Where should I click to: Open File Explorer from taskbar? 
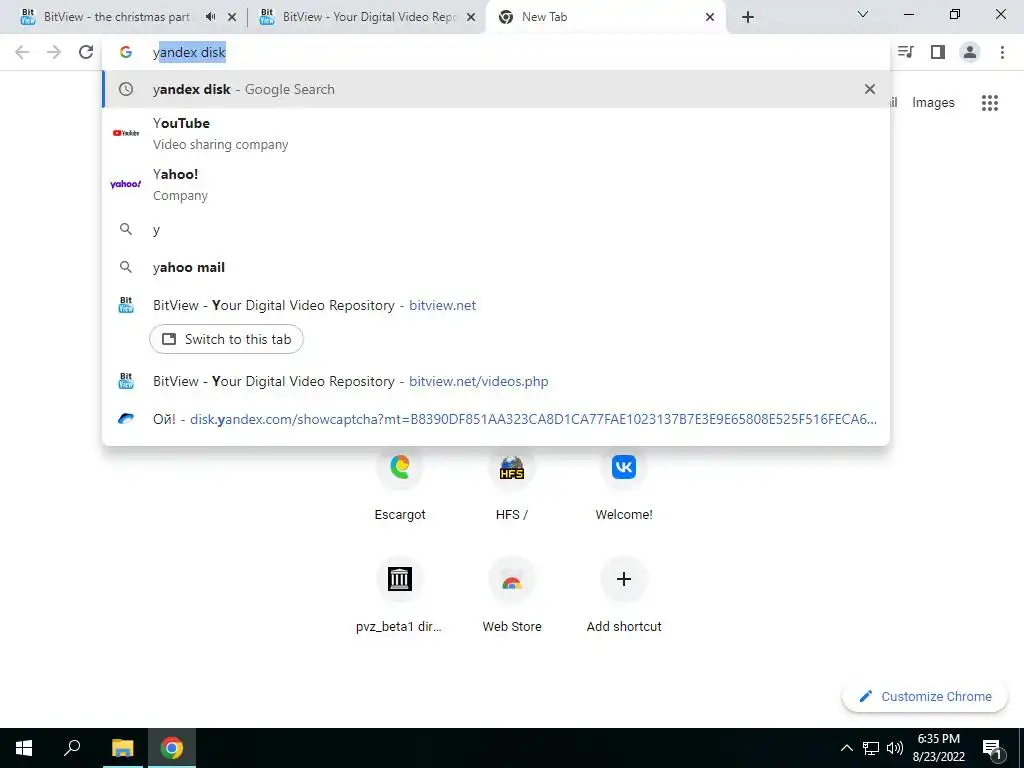point(122,748)
